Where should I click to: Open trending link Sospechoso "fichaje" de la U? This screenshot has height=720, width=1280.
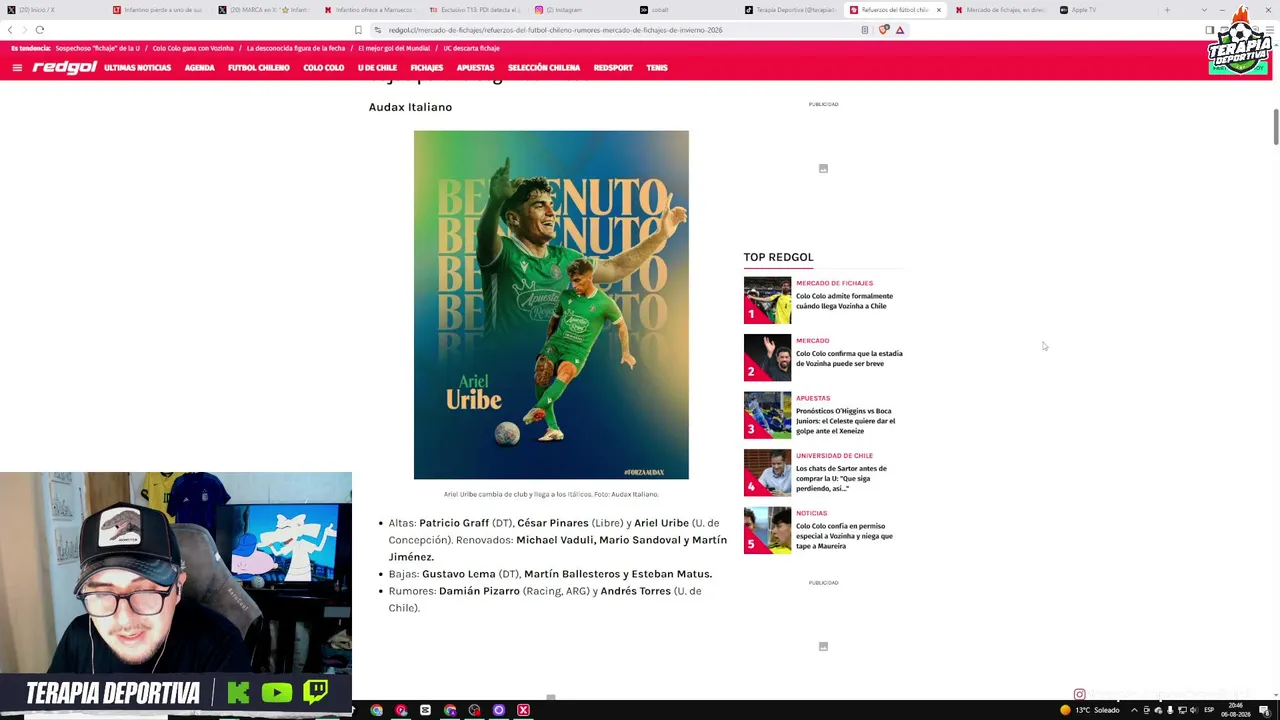[98, 48]
